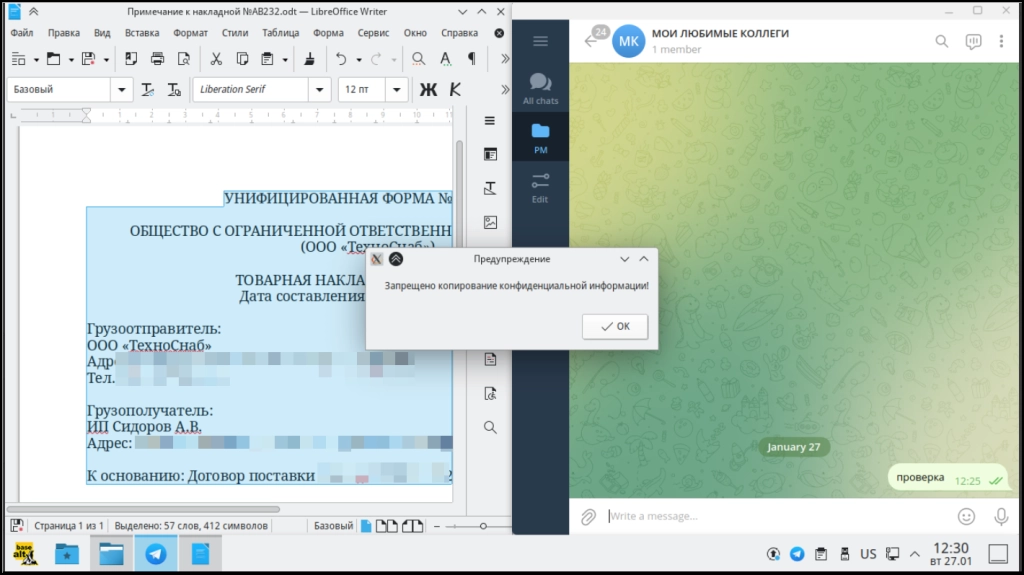1024x575 pixels.
Task: Click OK in the warning dialog
Action: pyautogui.click(x=615, y=327)
